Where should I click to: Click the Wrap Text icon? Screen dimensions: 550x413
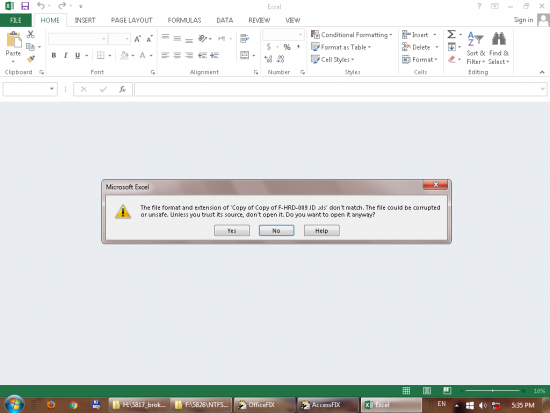click(x=244, y=39)
